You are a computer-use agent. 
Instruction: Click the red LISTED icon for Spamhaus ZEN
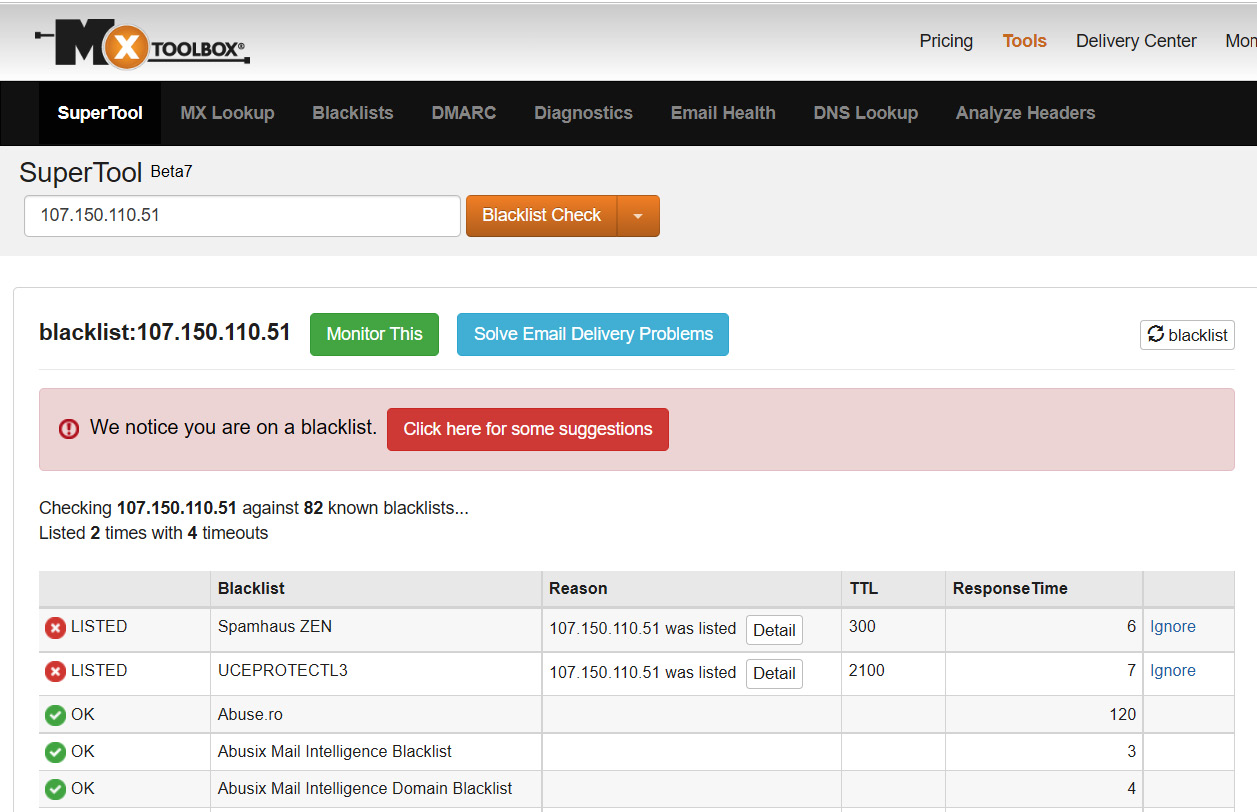point(55,628)
